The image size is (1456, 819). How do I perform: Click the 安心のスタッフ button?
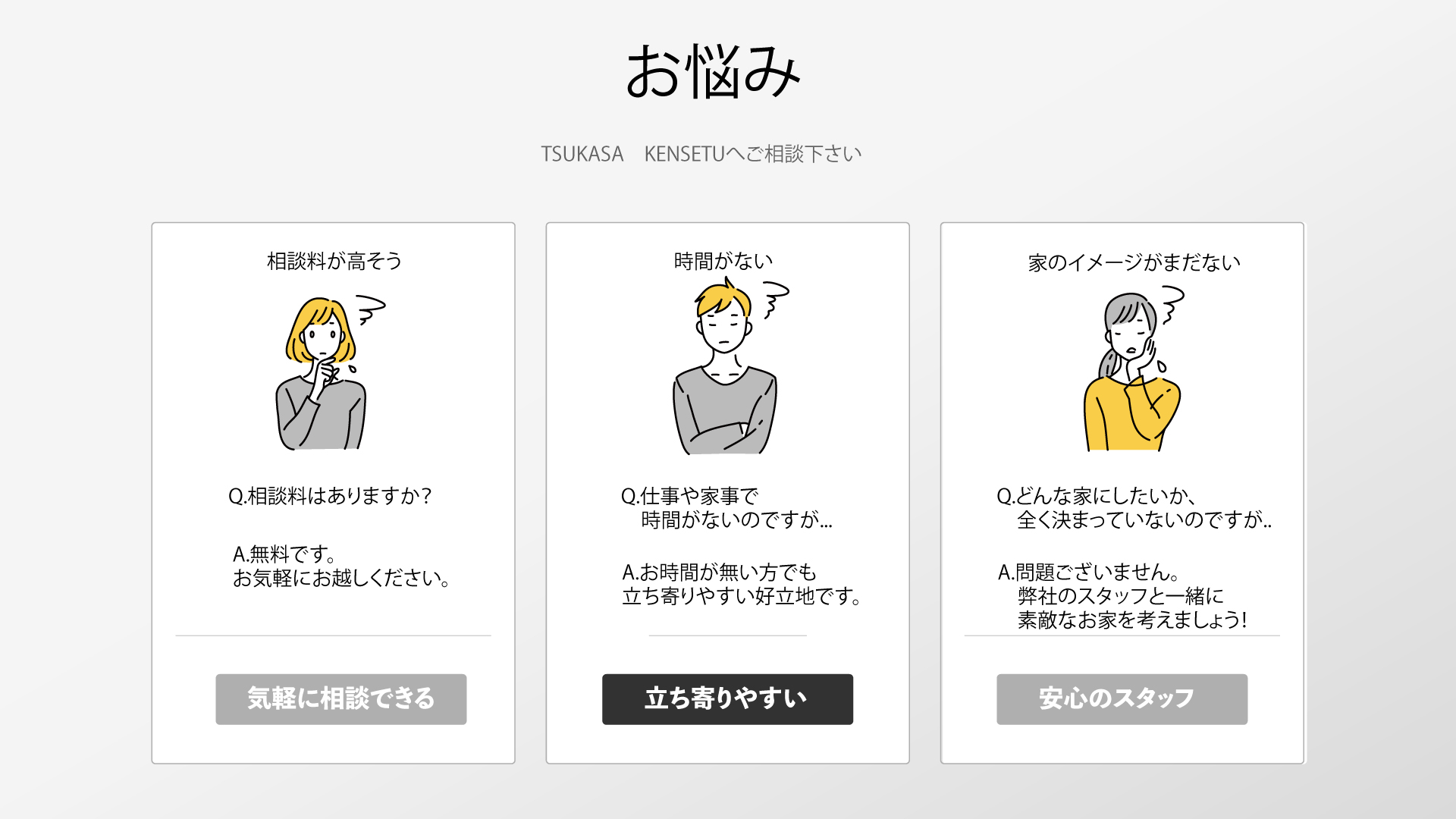(1122, 699)
